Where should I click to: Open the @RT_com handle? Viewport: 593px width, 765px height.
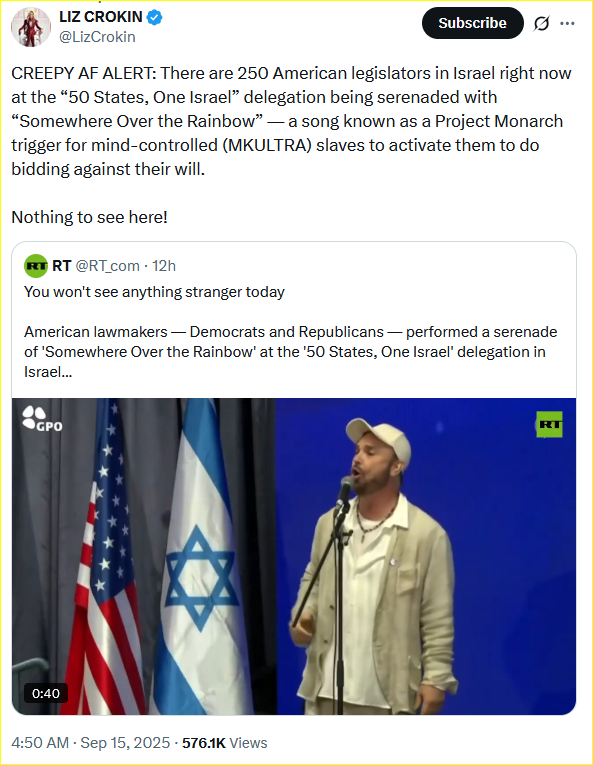point(107,266)
